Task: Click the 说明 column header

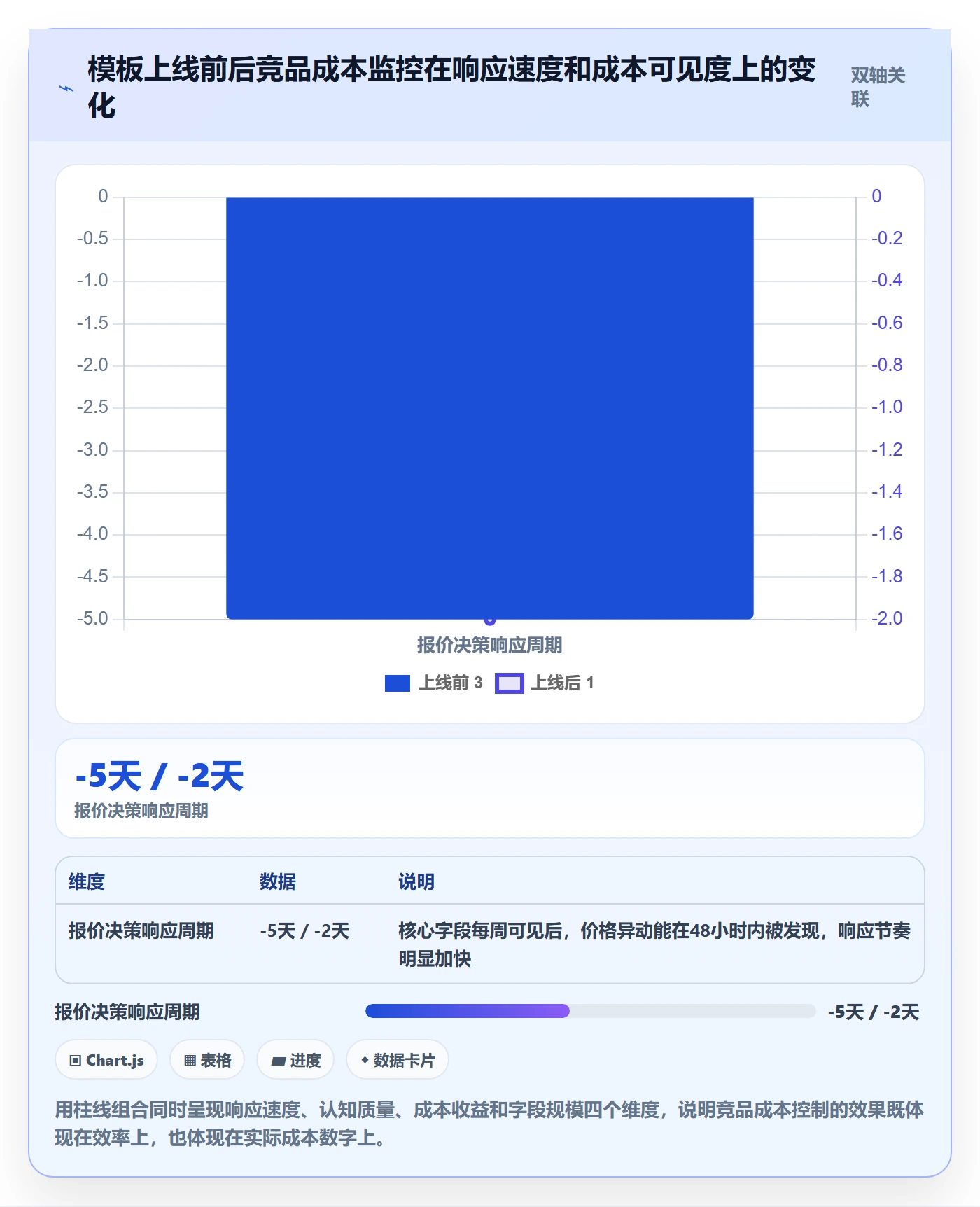Action: [416, 881]
